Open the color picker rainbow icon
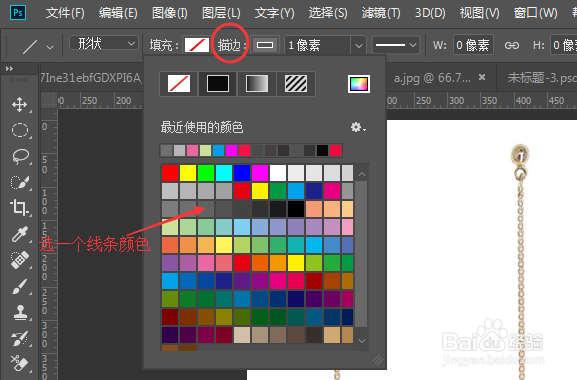577x380 pixels. click(x=359, y=84)
